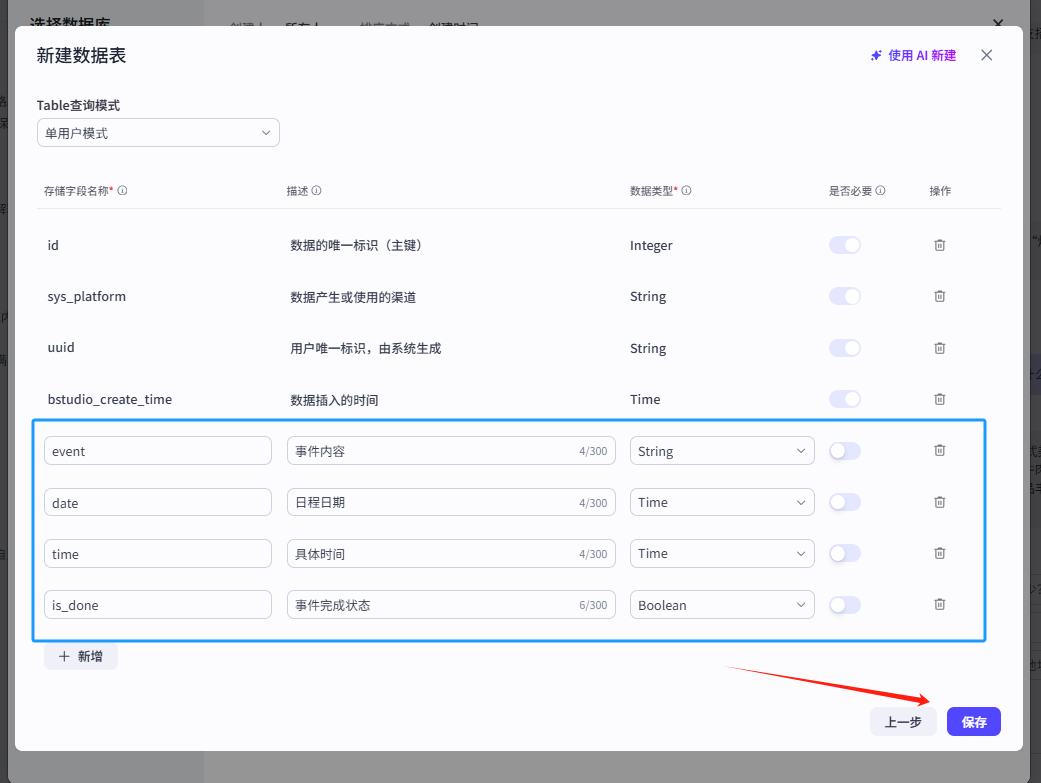
Task: Click trash icon for date field
Action: tap(939, 502)
